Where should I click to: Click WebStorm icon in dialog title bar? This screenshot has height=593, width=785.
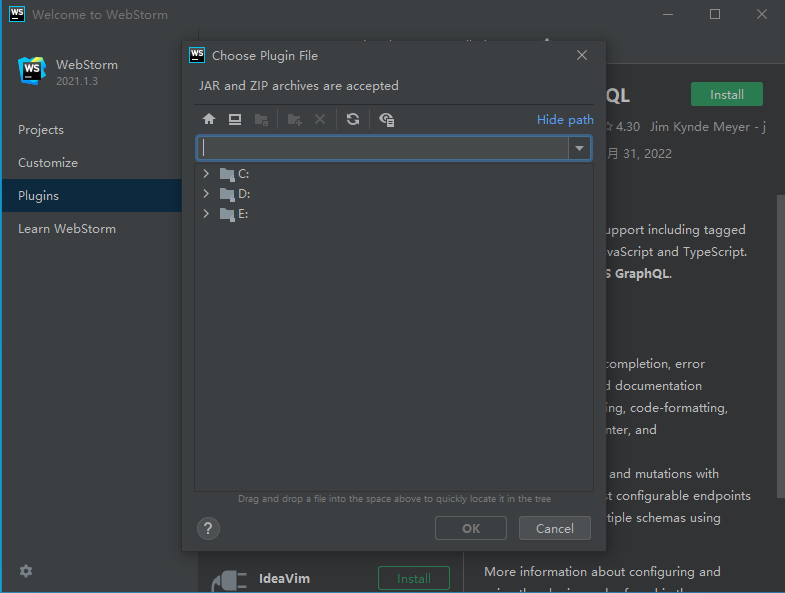coord(197,55)
